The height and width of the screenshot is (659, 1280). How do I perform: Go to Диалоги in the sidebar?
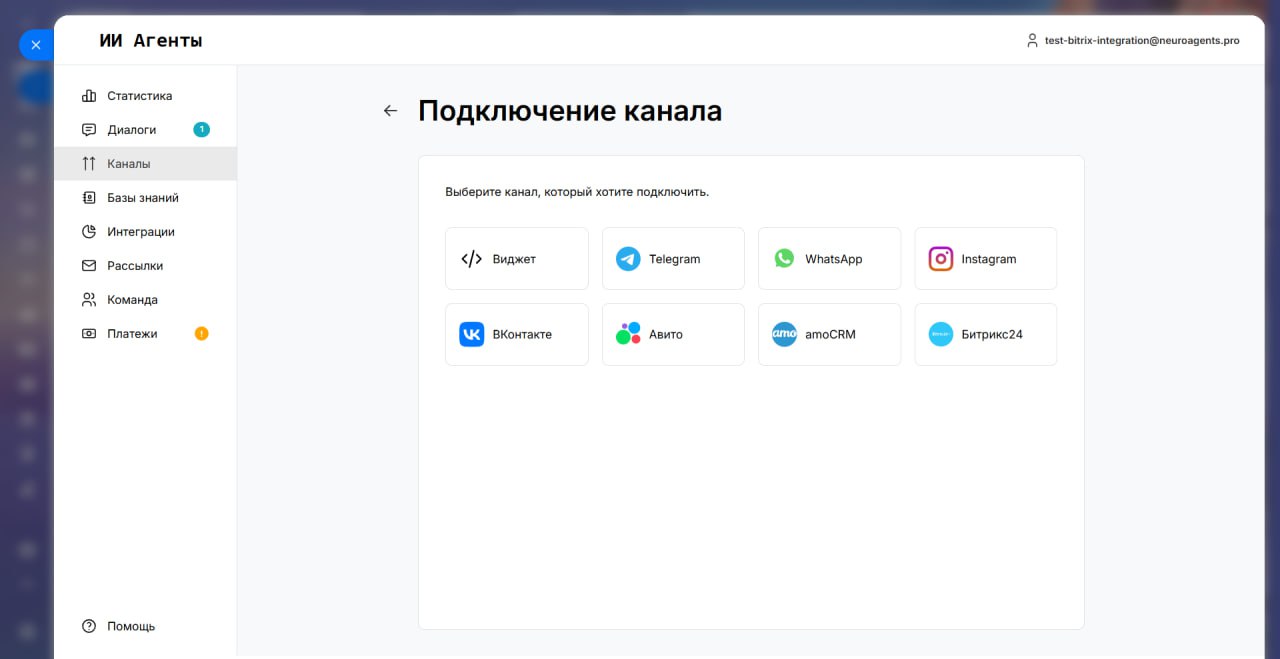click(x=145, y=130)
